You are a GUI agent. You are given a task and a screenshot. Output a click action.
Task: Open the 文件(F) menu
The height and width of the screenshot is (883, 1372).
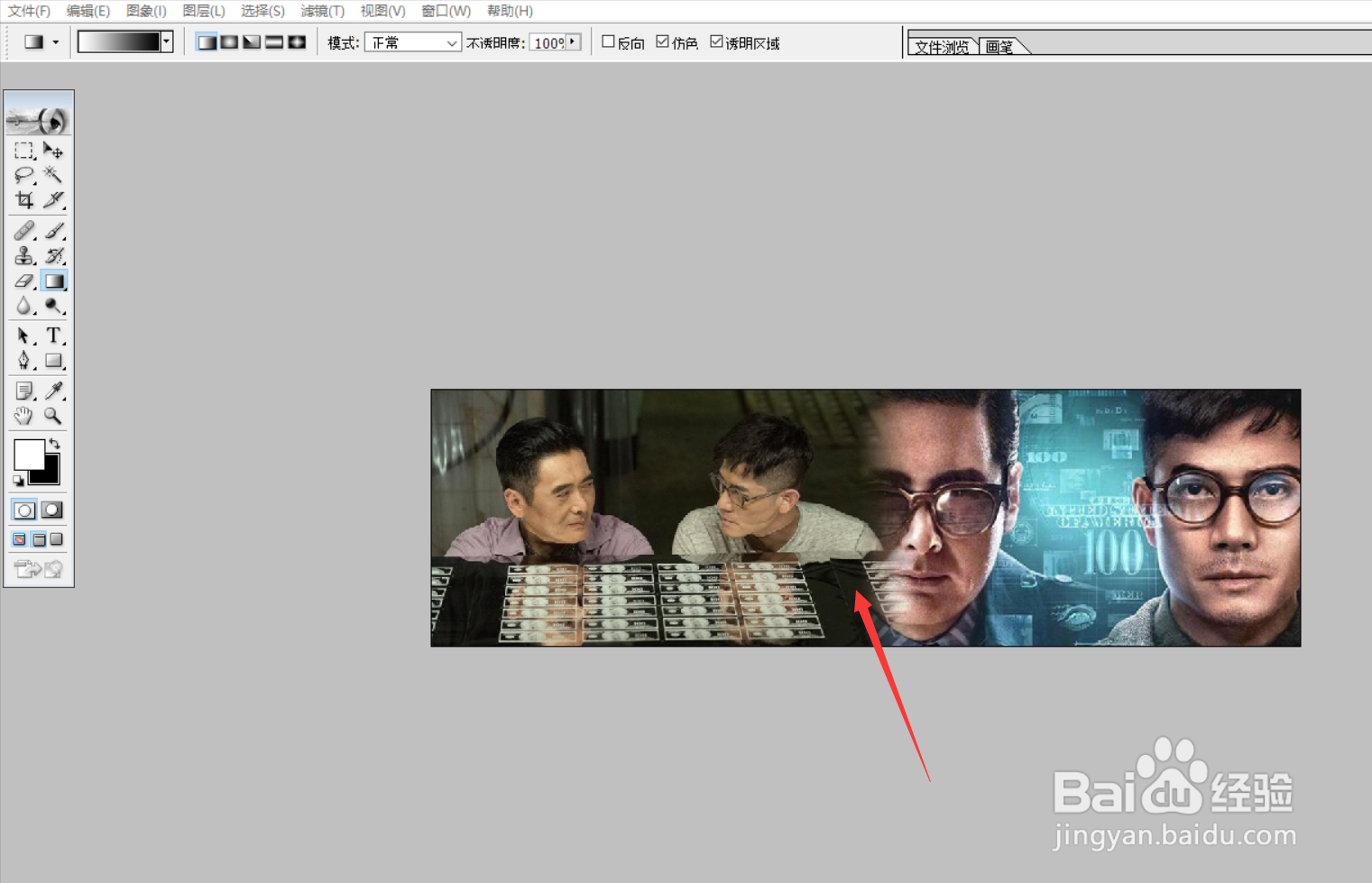point(30,11)
